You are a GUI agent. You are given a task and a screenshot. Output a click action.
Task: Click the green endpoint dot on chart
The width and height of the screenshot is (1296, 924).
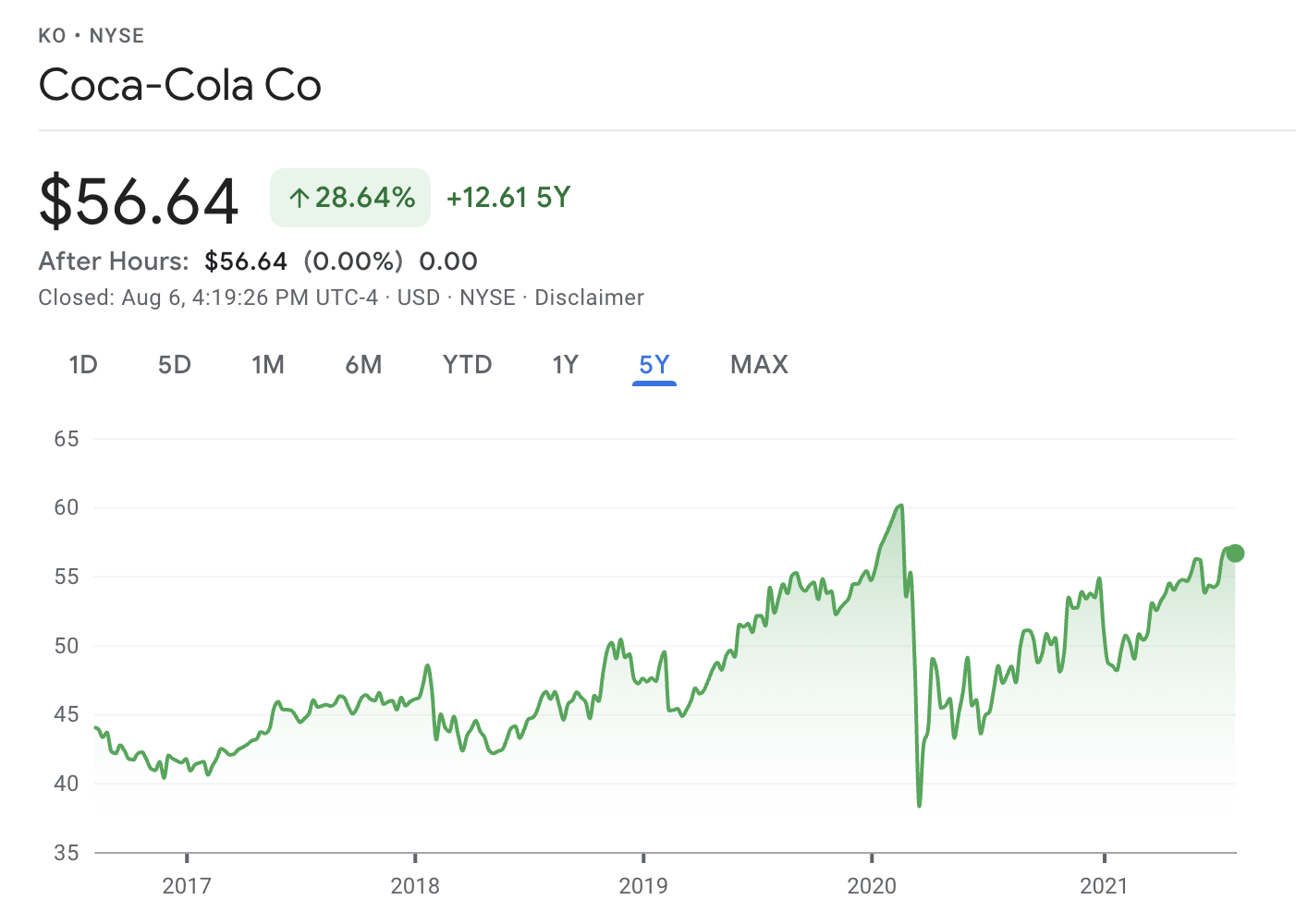pos(1235,553)
